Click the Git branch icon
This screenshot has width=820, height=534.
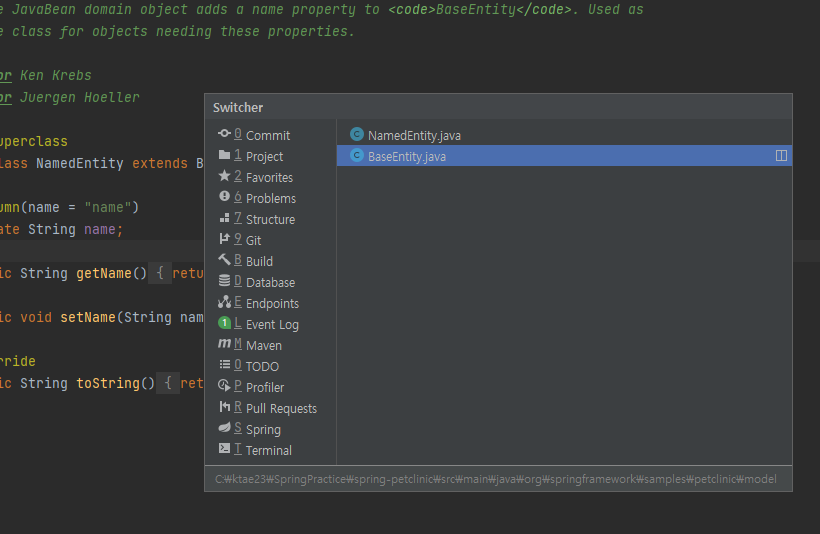click(x=224, y=239)
